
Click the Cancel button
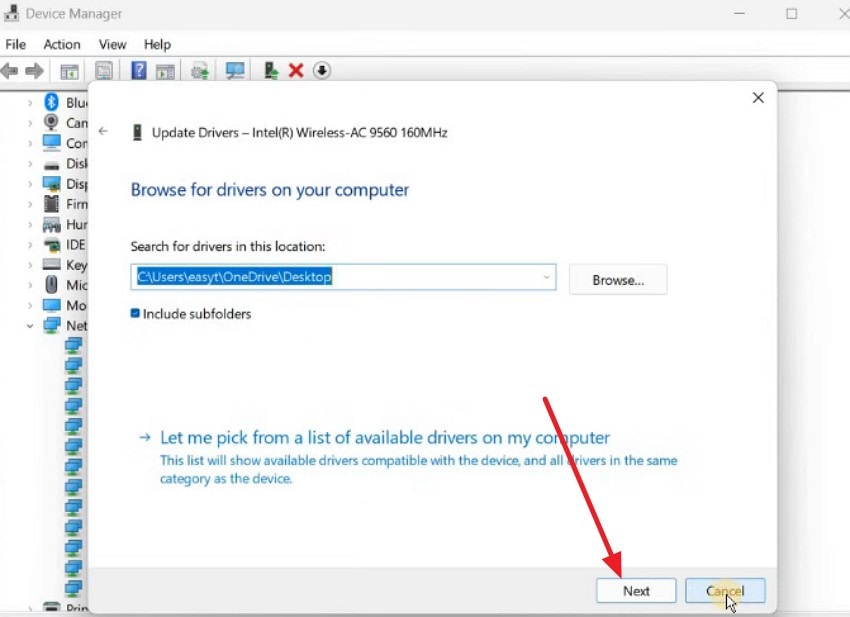(x=725, y=590)
